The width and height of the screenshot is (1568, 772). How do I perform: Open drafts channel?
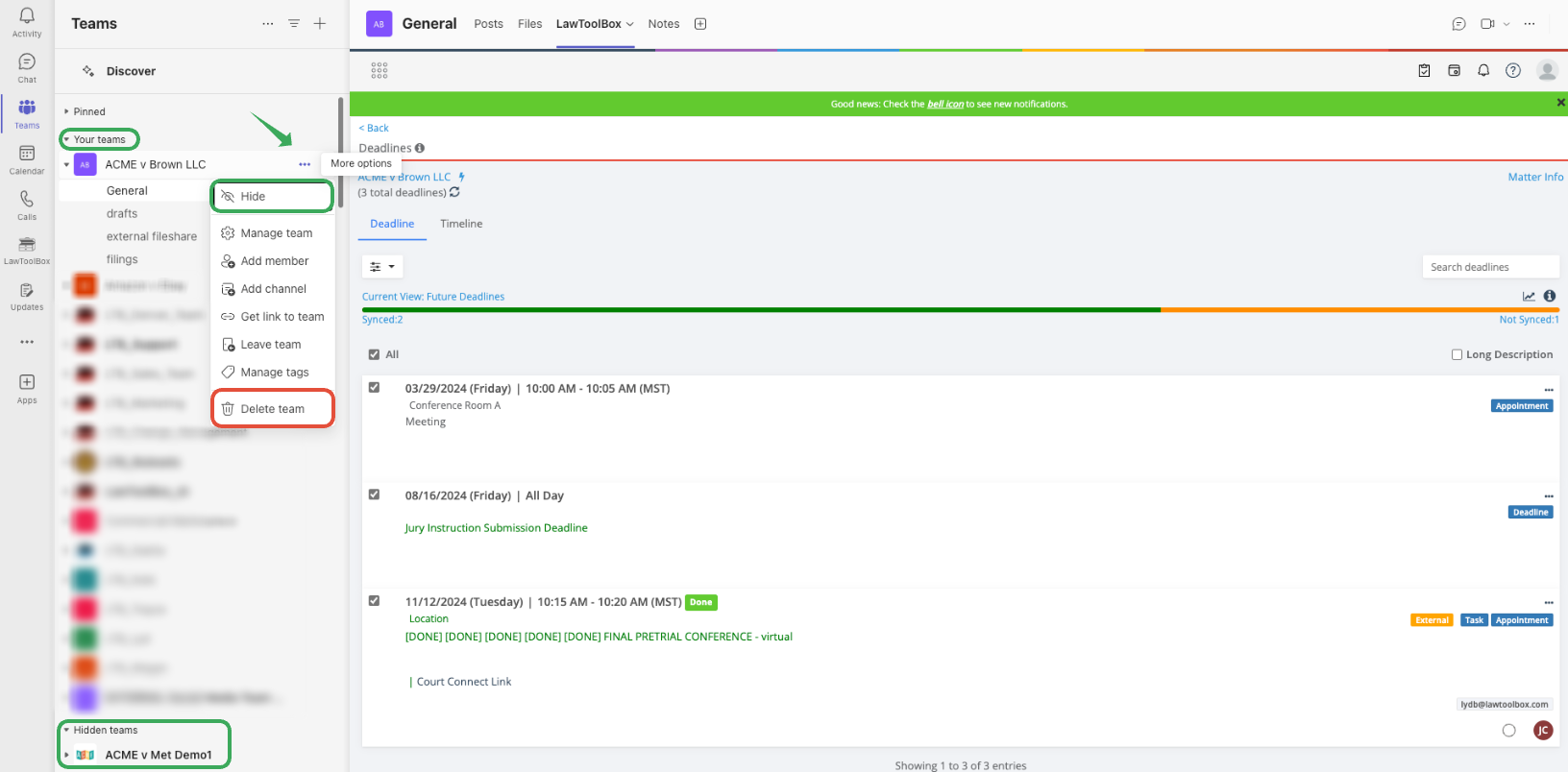(122, 214)
